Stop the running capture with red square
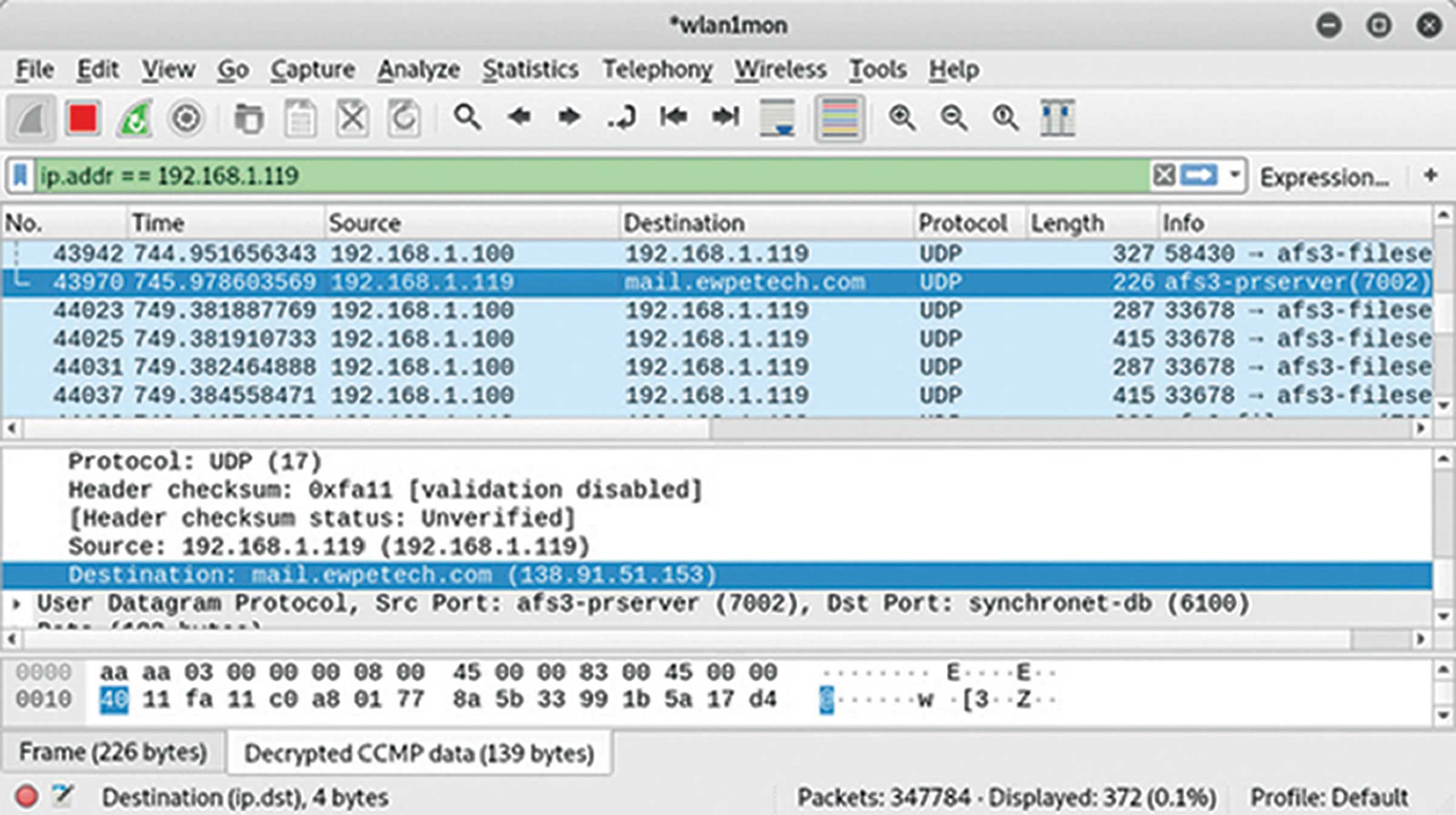 click(x=83, y=118)
